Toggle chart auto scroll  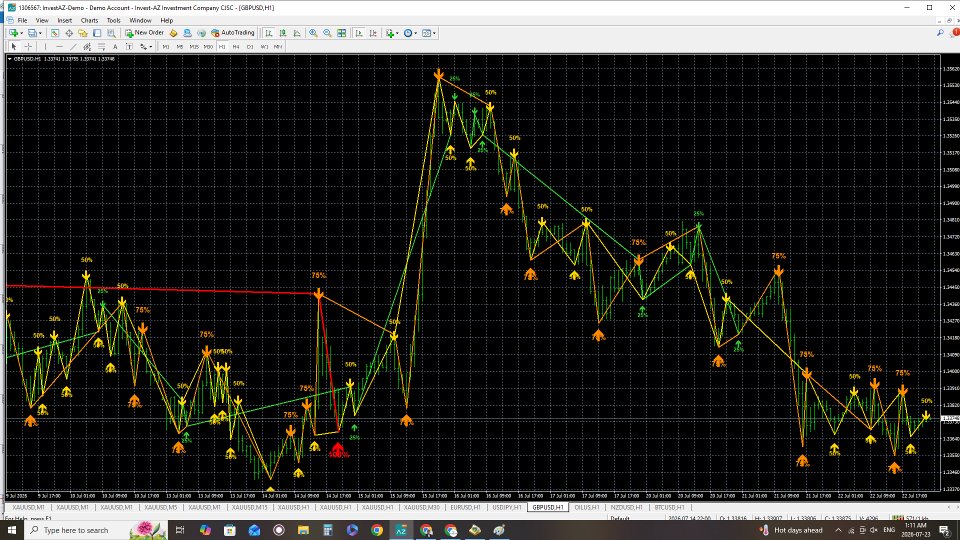pyautogui.click(x=359, y=33)
